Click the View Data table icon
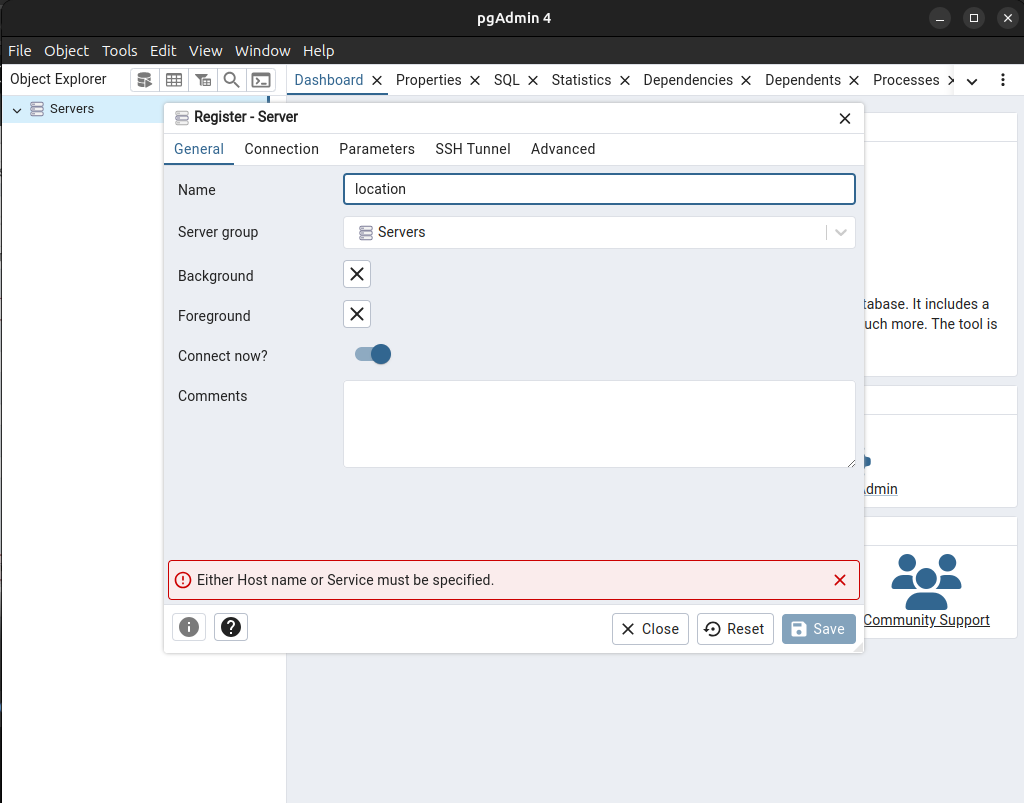The width and height of the screenshot is (1024, 803). coord(174,80)
